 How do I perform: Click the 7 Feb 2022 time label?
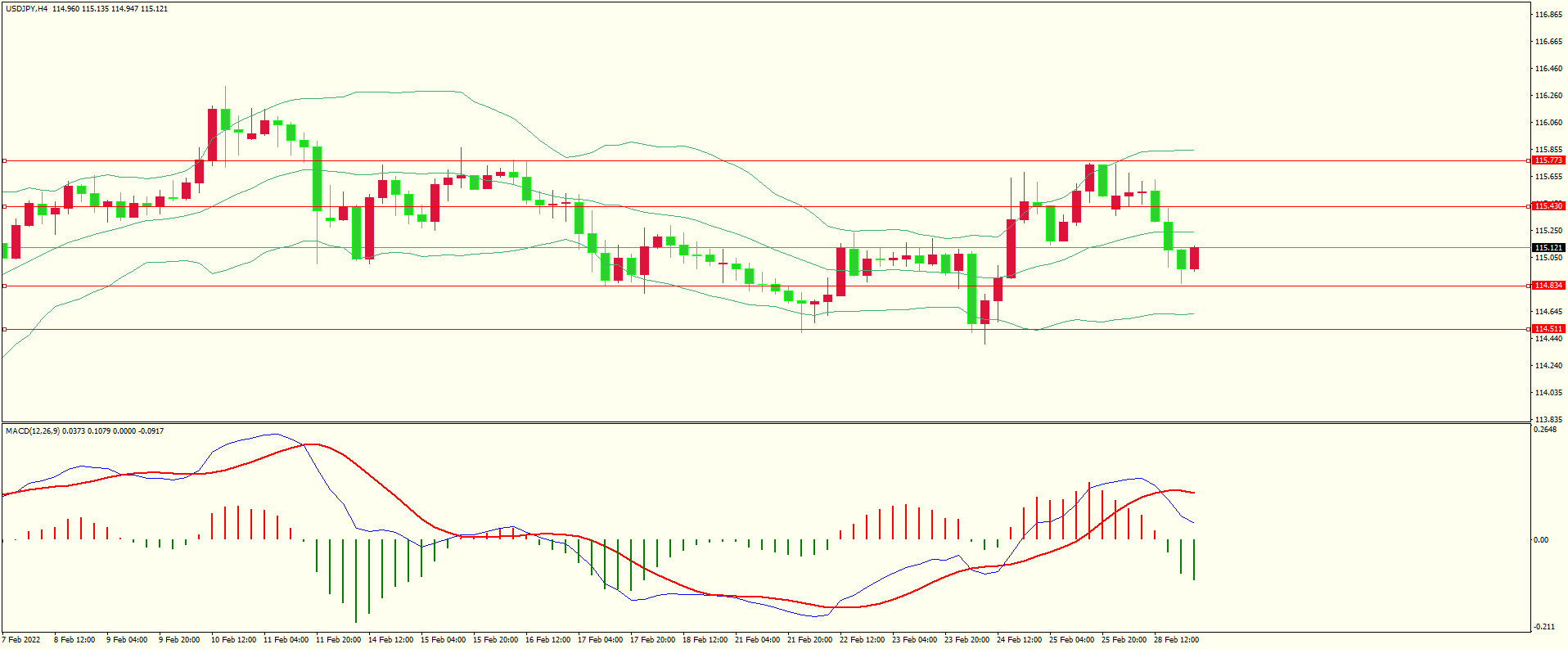[x=21, y=640]
